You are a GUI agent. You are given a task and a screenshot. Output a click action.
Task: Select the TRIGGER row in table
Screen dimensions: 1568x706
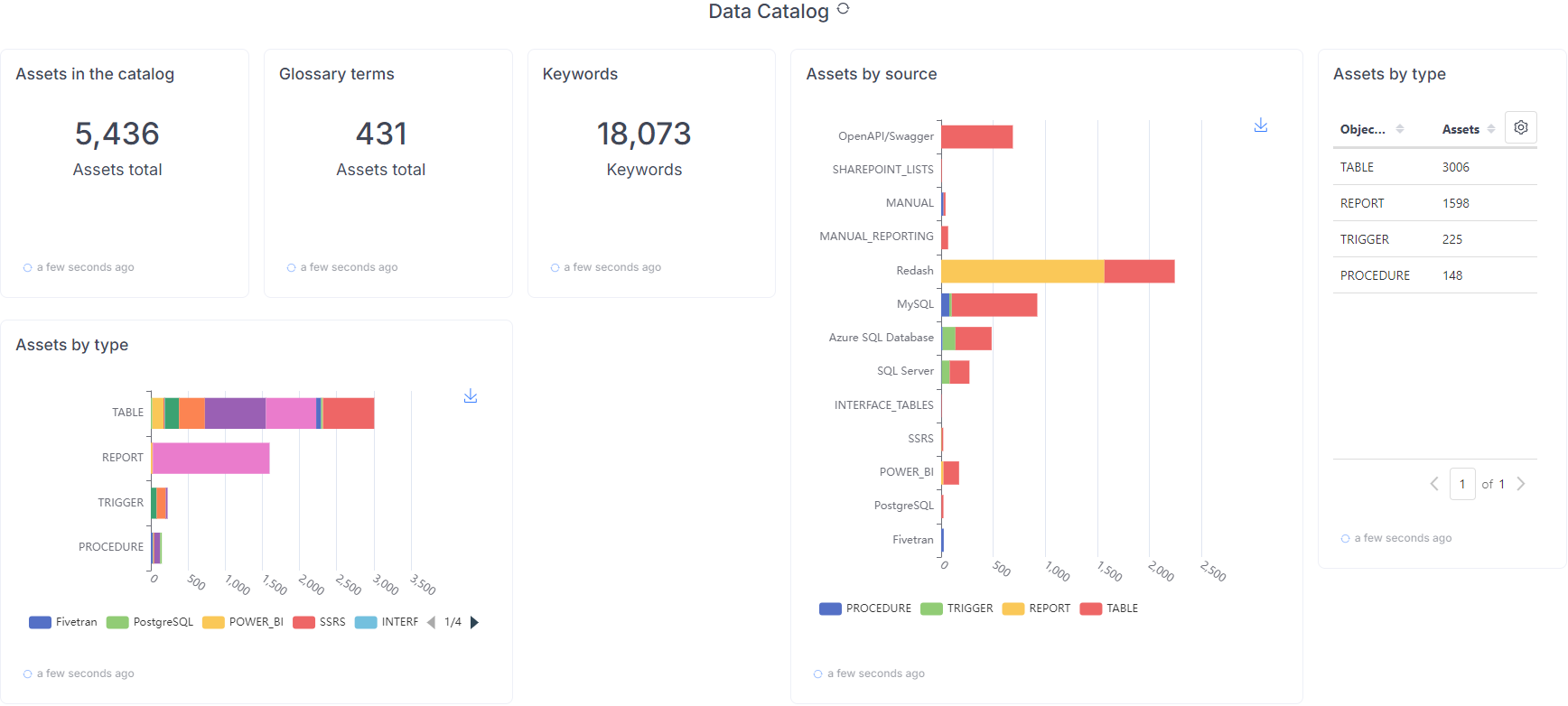1435,239
